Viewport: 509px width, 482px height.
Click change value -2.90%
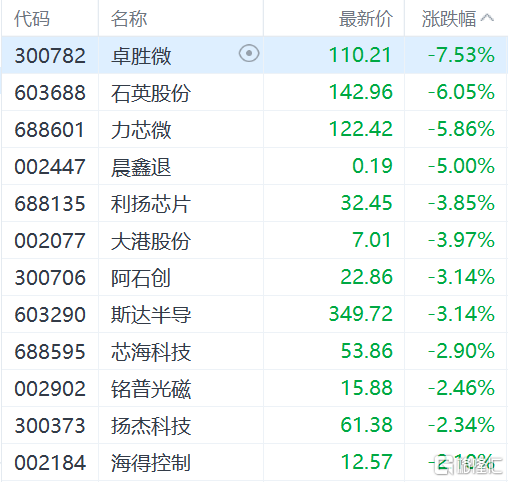click(x=461, y=351)
